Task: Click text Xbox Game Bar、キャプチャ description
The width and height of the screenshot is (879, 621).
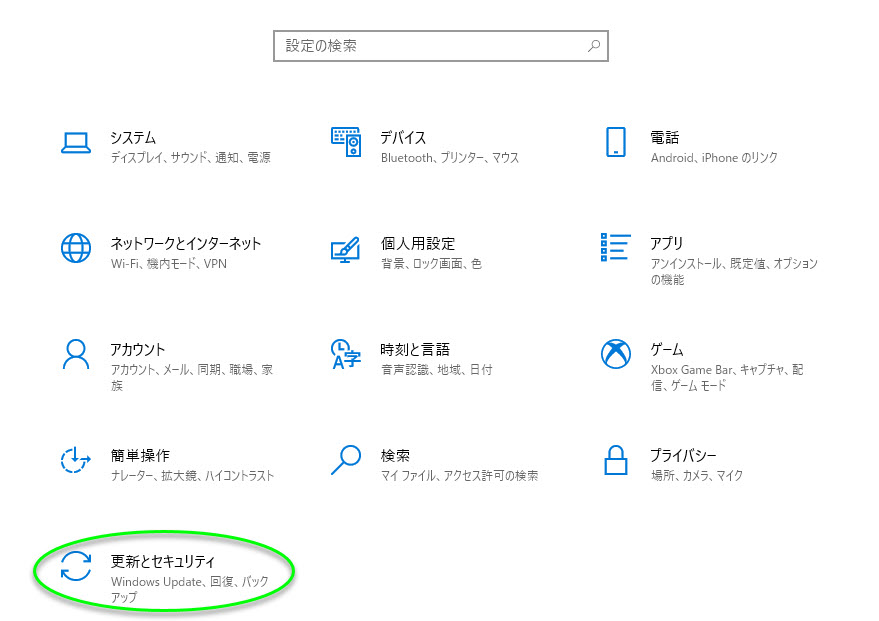Action: (727, 377)
